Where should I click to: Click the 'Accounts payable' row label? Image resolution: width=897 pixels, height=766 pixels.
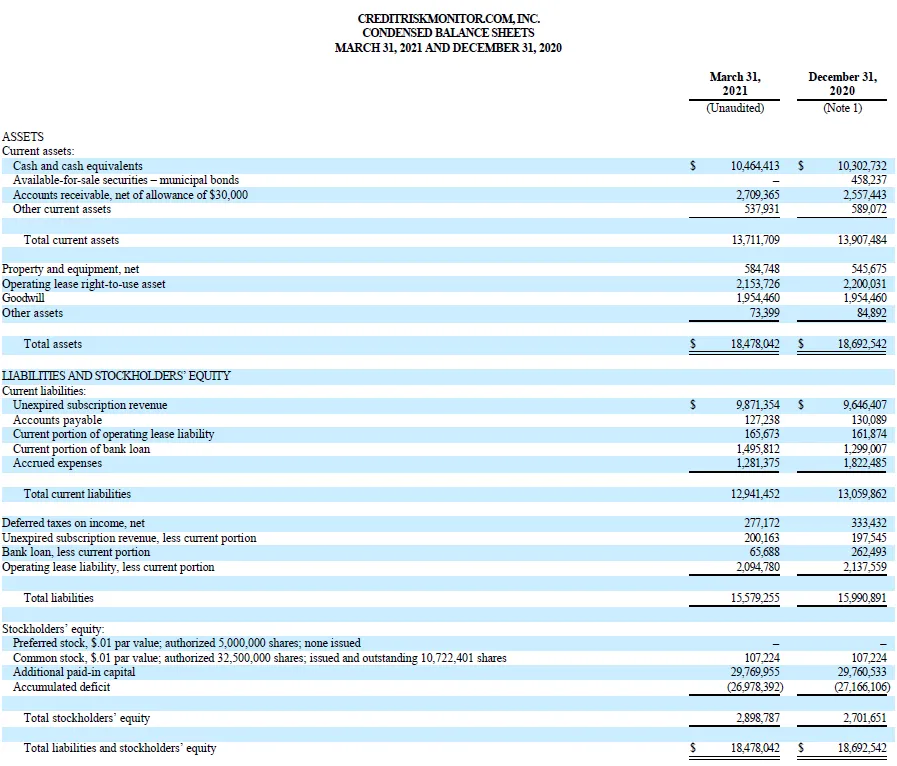pyautogui.click(x=57, y=420)
